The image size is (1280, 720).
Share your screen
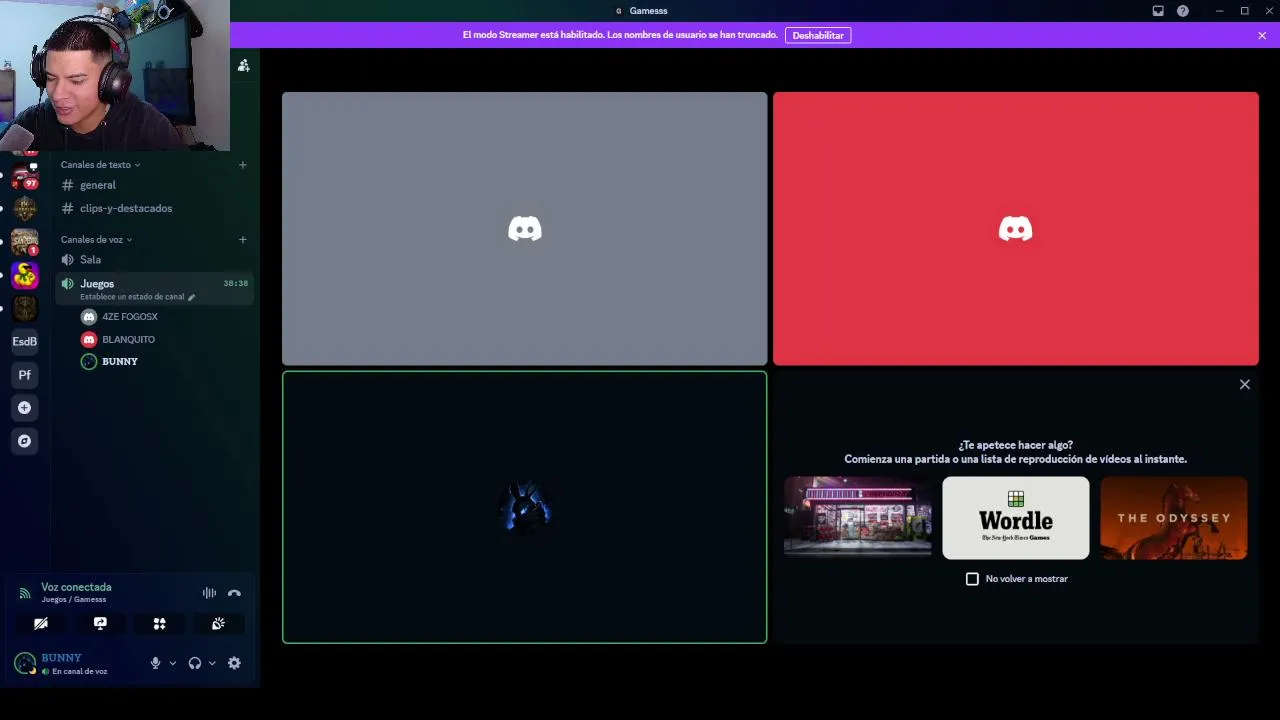100,623
